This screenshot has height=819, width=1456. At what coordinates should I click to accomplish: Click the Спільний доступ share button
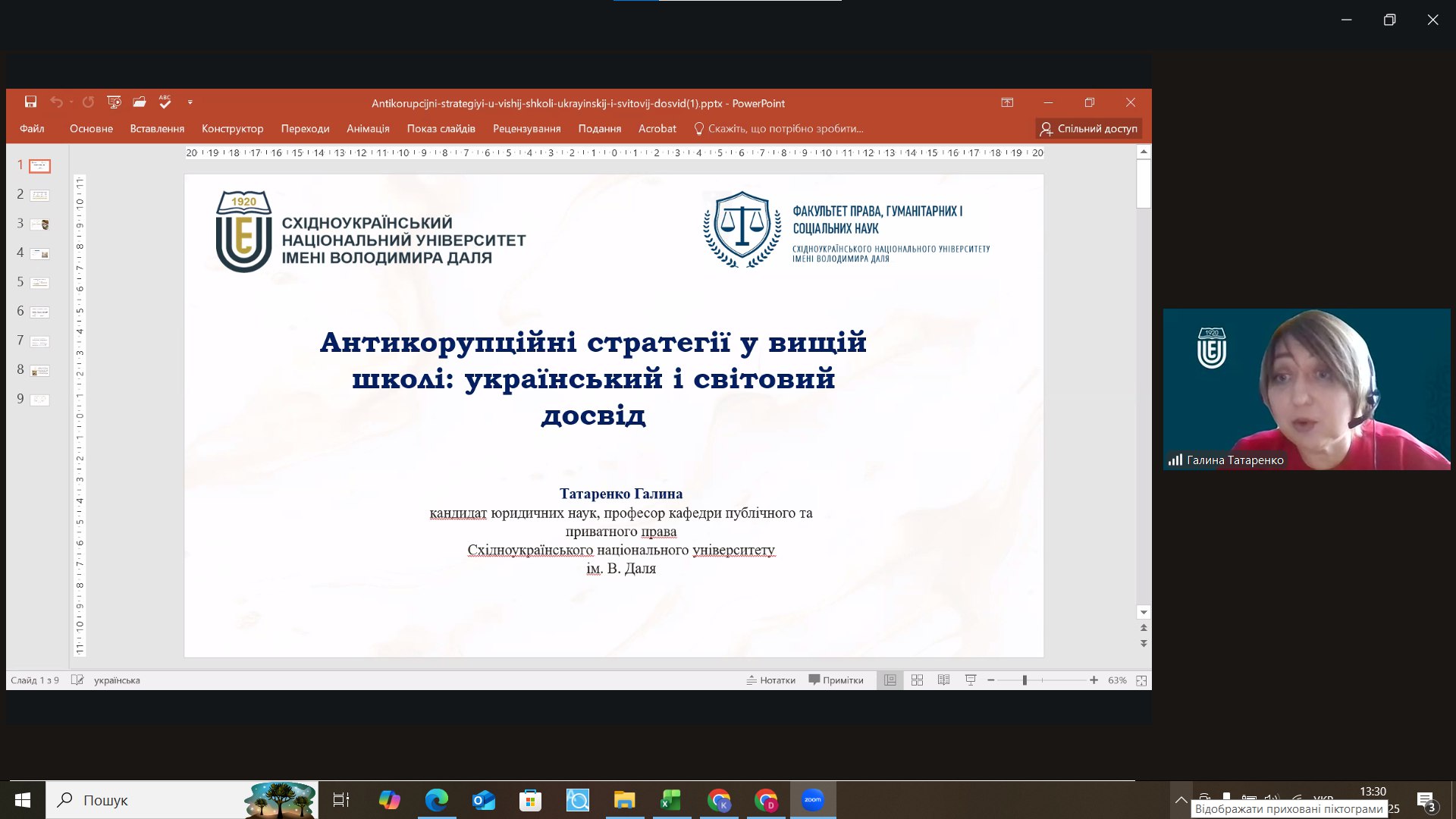[x=1089, y=129]
